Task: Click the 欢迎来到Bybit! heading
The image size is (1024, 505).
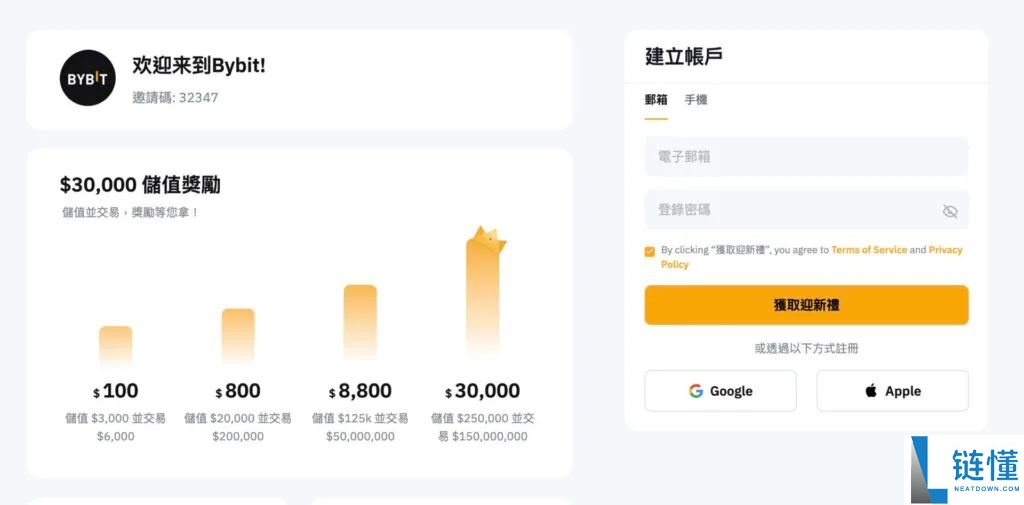Action: pyautogui.click(x=199, y=65)
